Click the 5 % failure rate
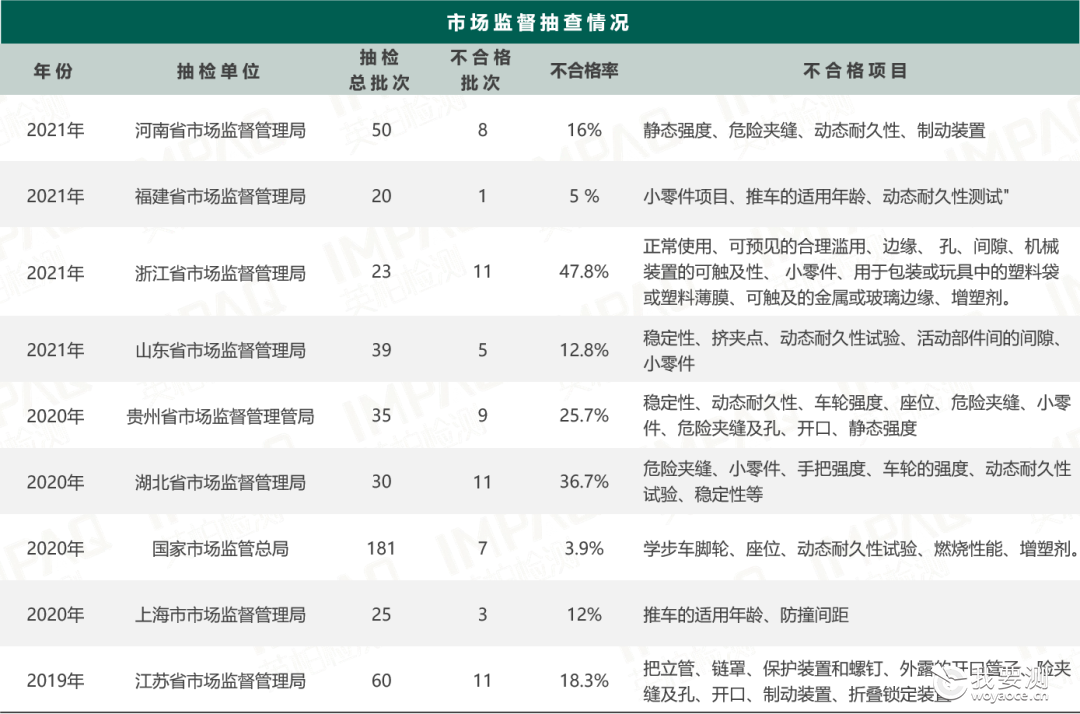 584,196
